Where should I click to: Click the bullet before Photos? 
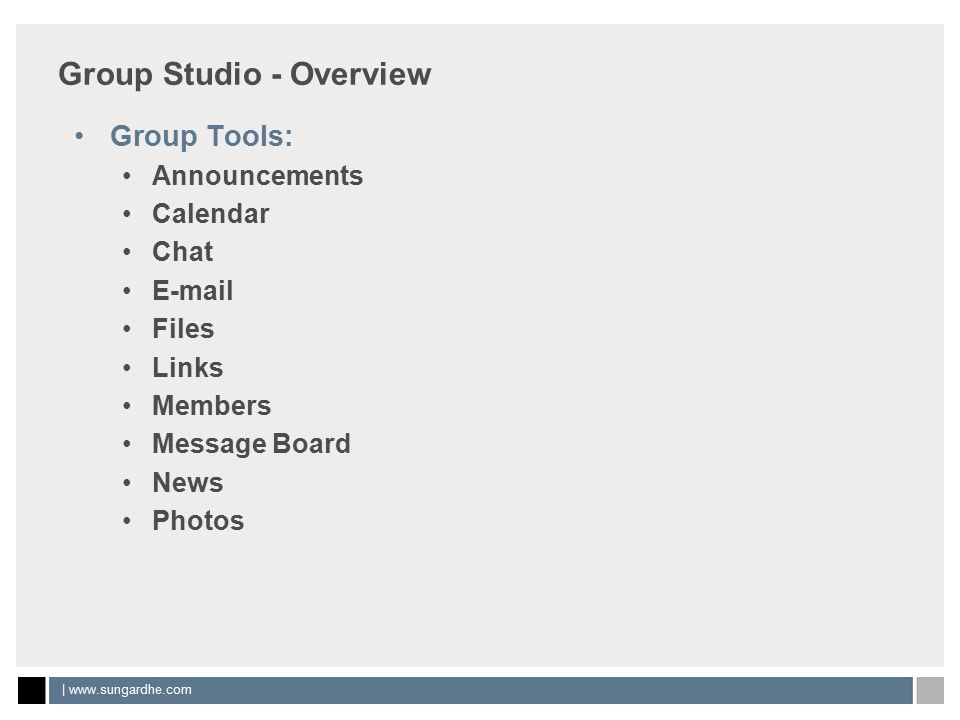127,521
